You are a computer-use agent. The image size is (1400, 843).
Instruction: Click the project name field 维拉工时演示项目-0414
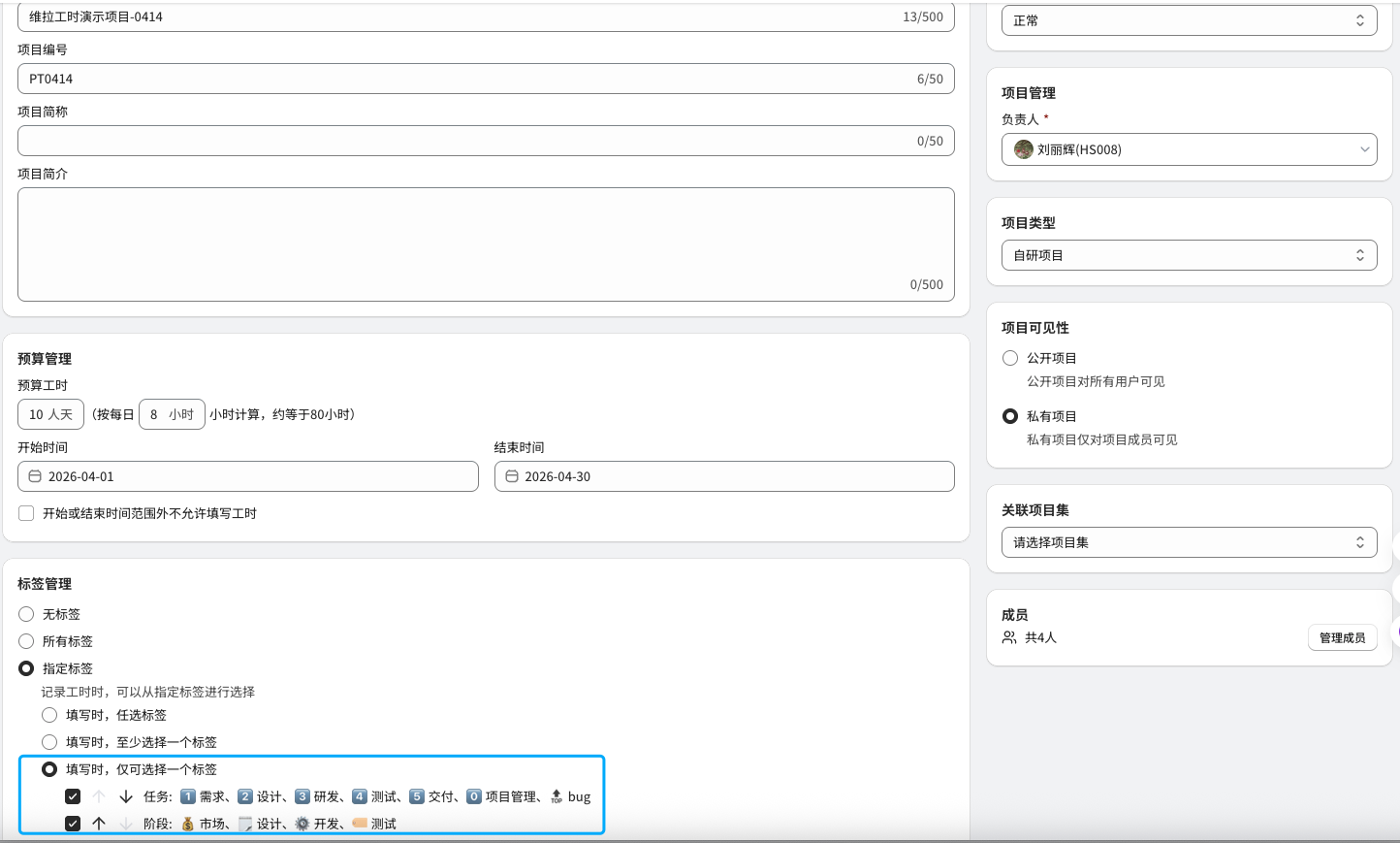tap(486, 16)
